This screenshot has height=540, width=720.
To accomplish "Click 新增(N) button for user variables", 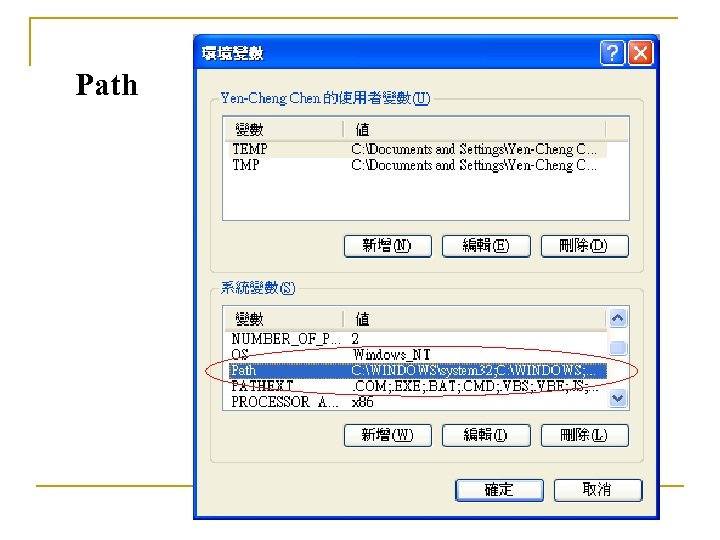I will [388, 246].
